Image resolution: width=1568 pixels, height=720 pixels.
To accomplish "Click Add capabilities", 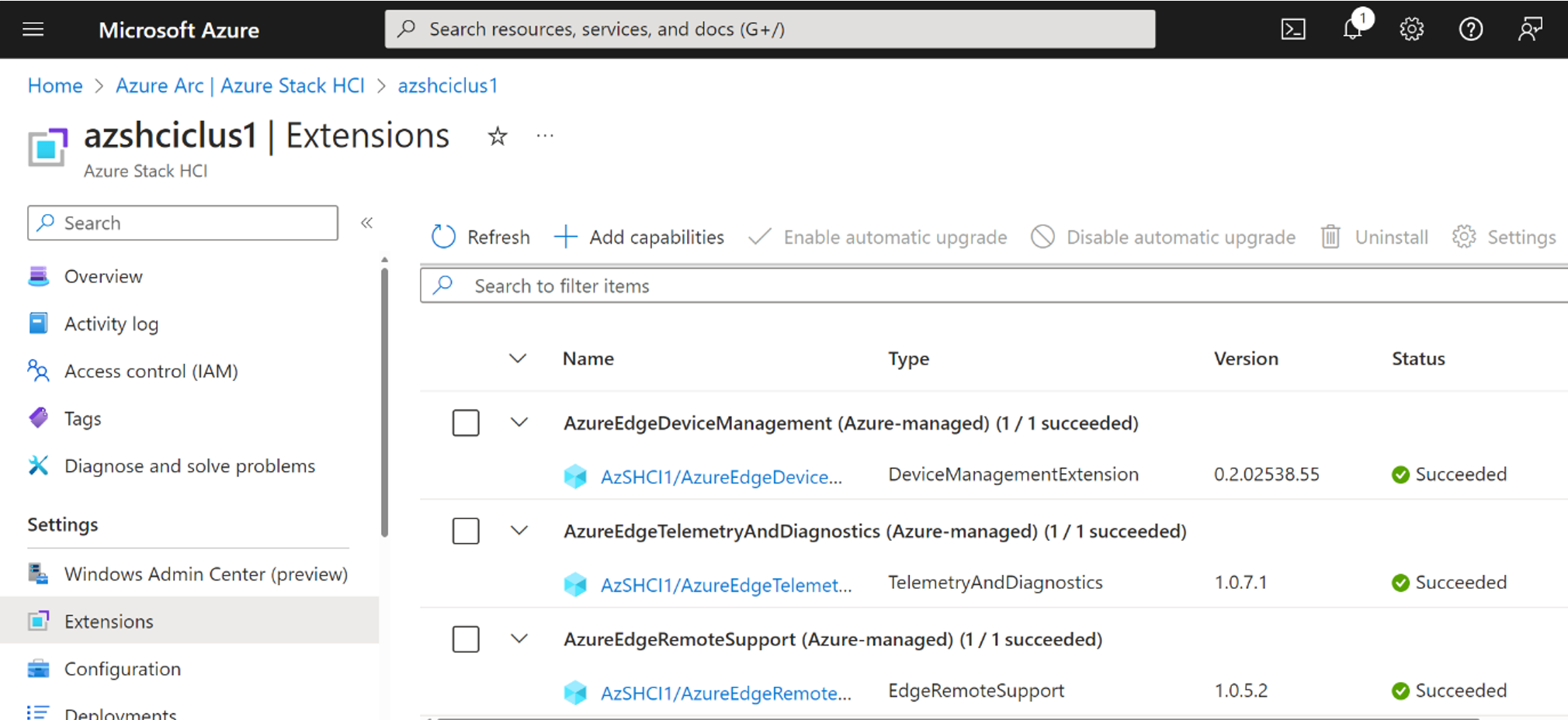I will click(640, 237).
